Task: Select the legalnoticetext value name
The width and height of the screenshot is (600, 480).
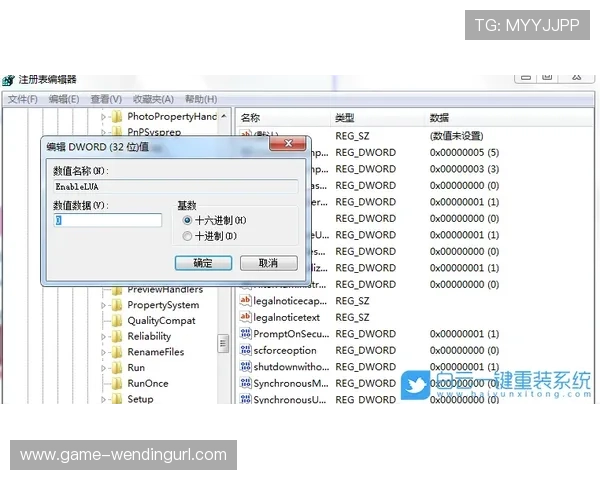Action: pyautogui.click(x=286, y=318)
